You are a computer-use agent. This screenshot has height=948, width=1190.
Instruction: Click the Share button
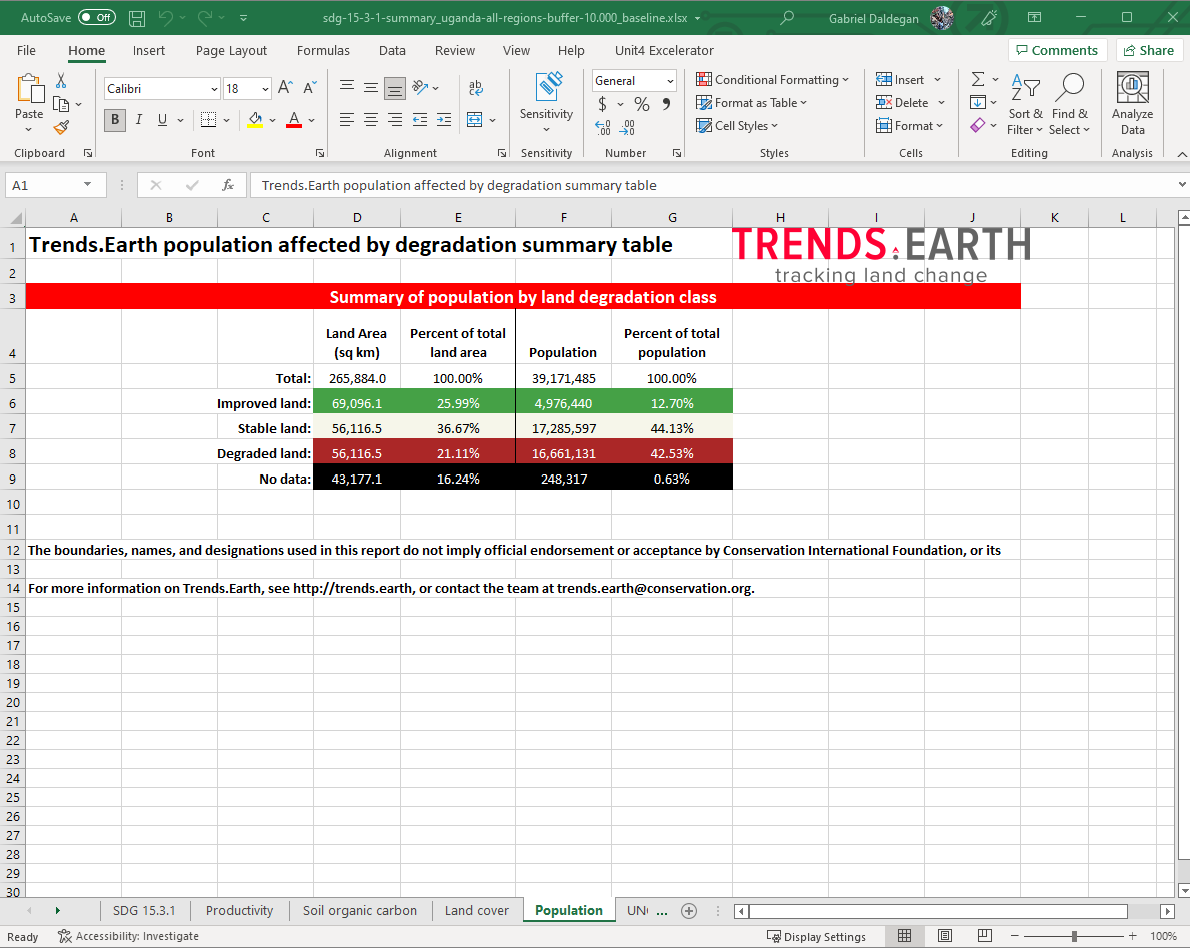(x=1149, y=51)
